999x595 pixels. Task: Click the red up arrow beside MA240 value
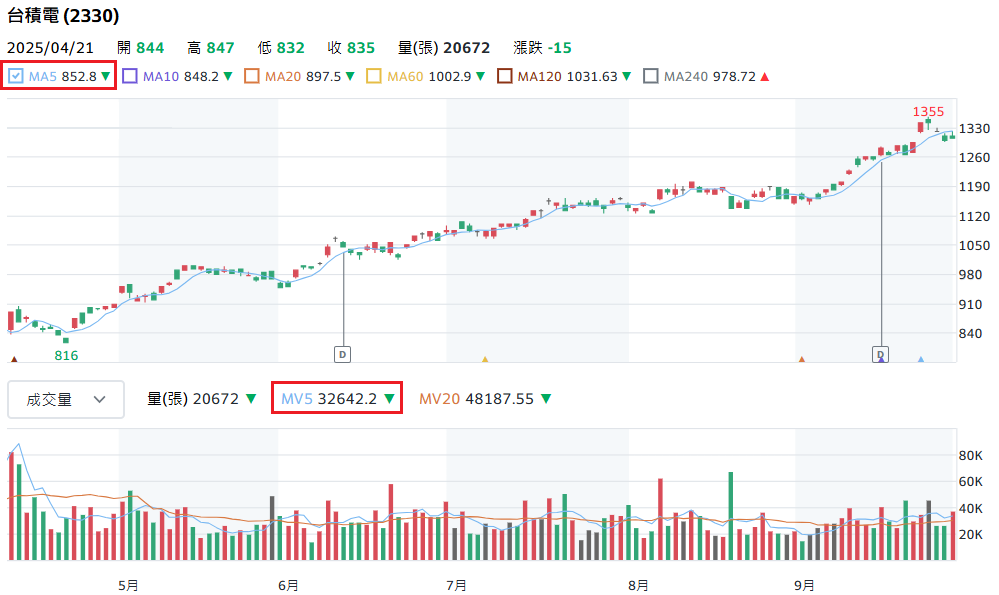[x=765, y=76]
